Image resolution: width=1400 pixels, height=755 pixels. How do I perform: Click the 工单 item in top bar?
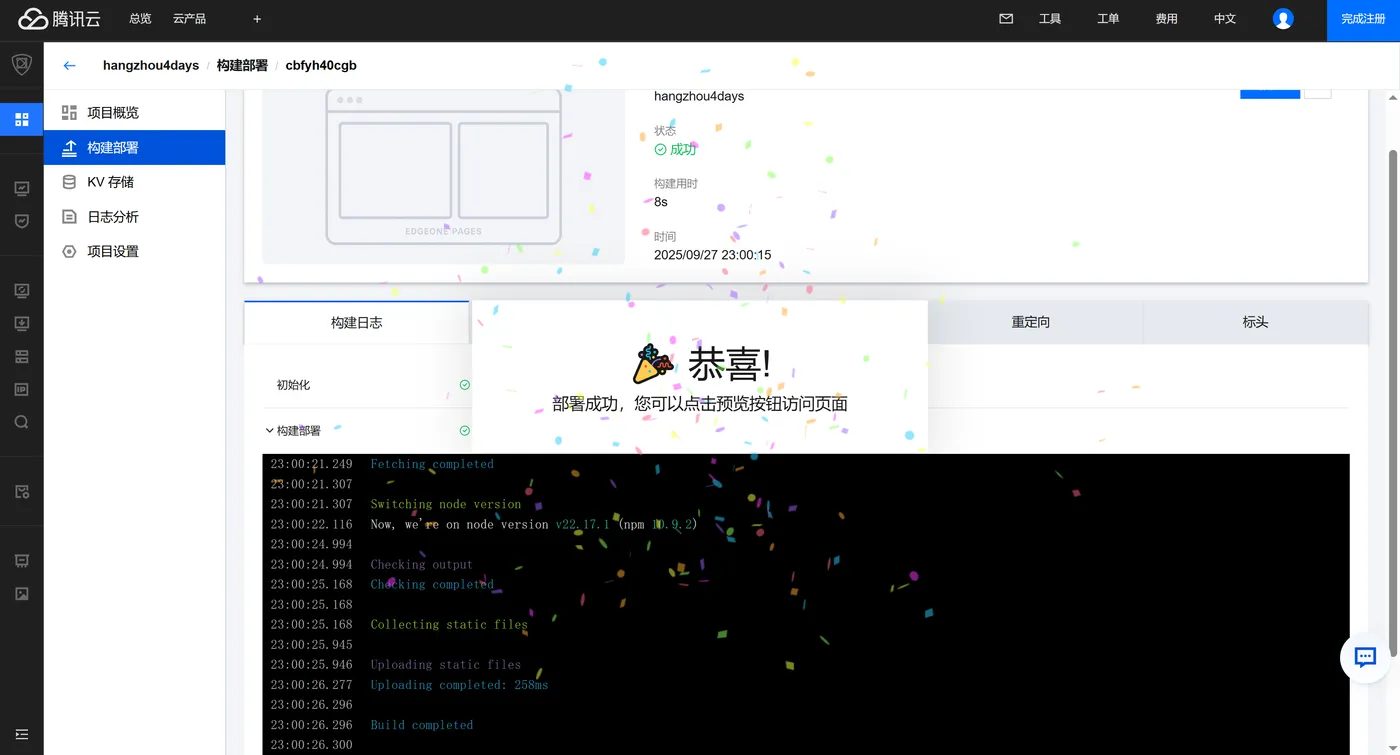(x=1108, y=18)
